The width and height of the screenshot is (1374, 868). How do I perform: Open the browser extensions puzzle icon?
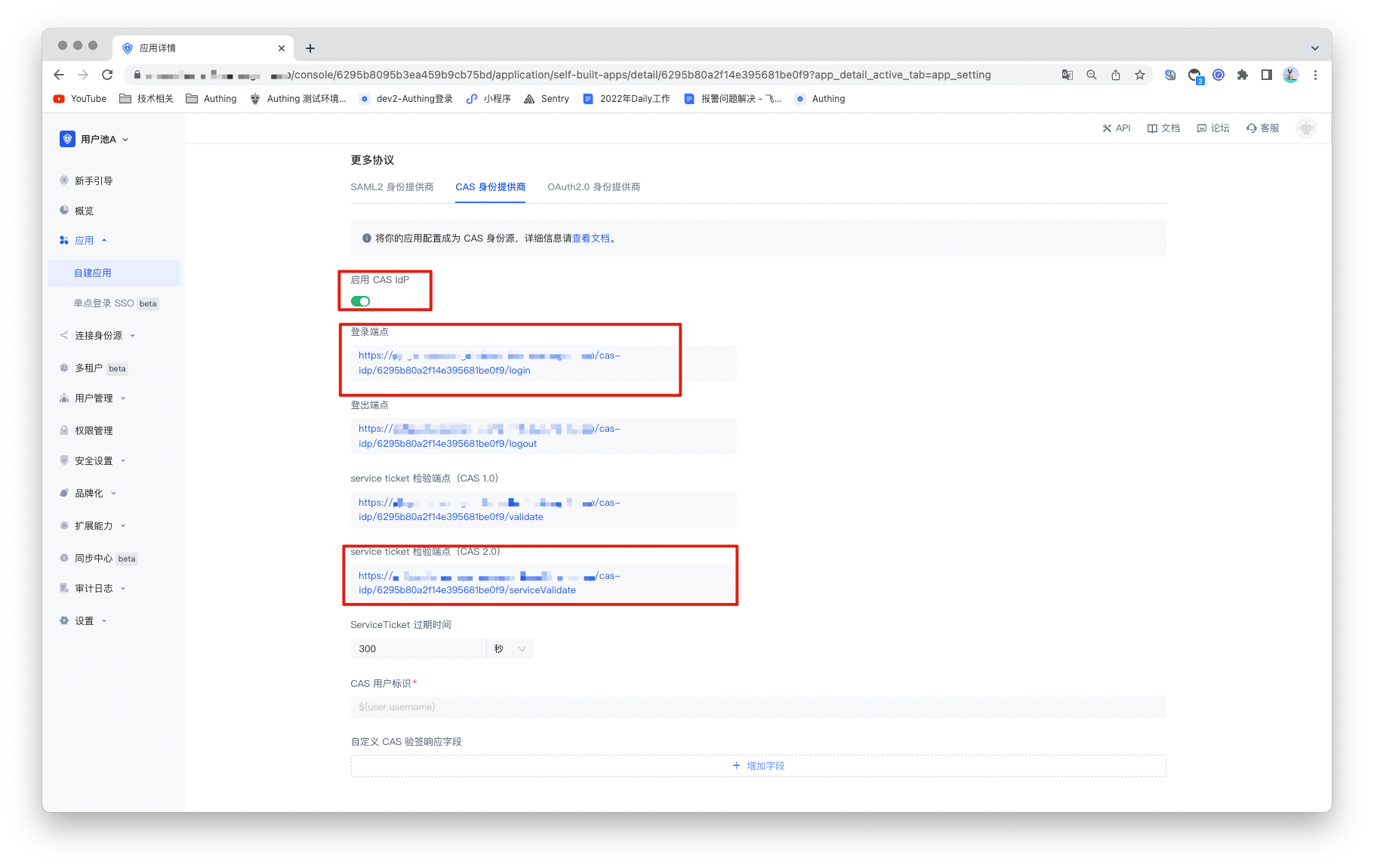[1243, 75]
